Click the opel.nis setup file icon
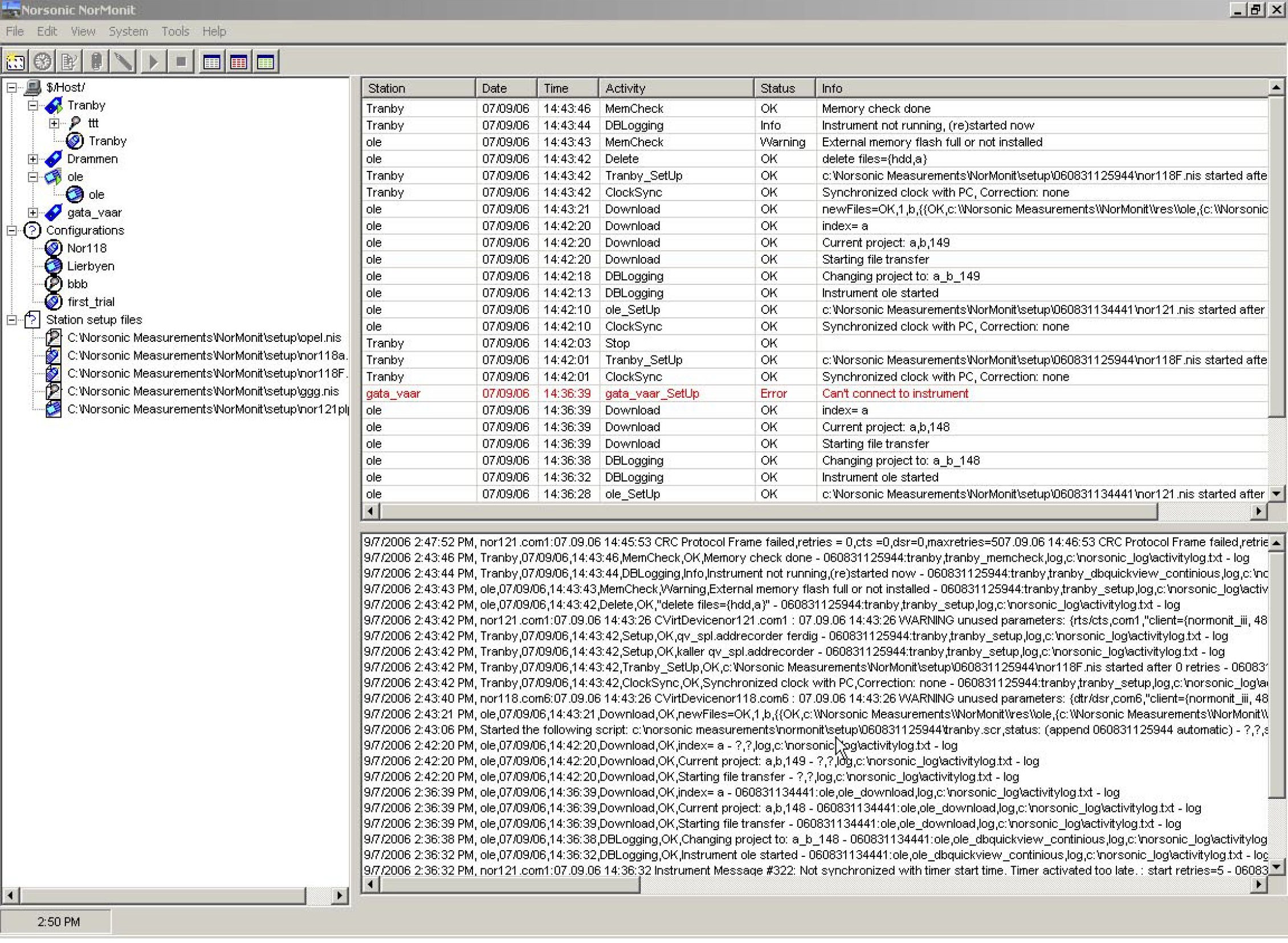 point(53,337)
